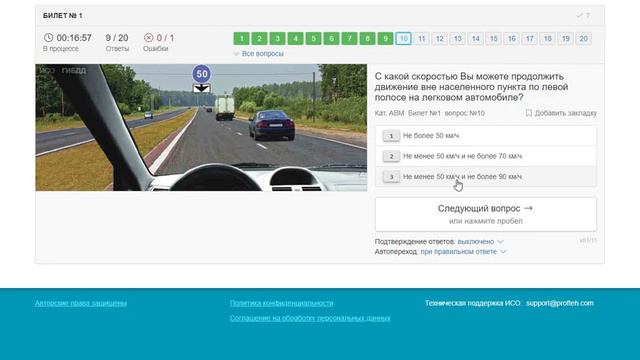Open unanswered question 13
The height and width of the screenshot is (360, 640).
[x=458, y=39]
